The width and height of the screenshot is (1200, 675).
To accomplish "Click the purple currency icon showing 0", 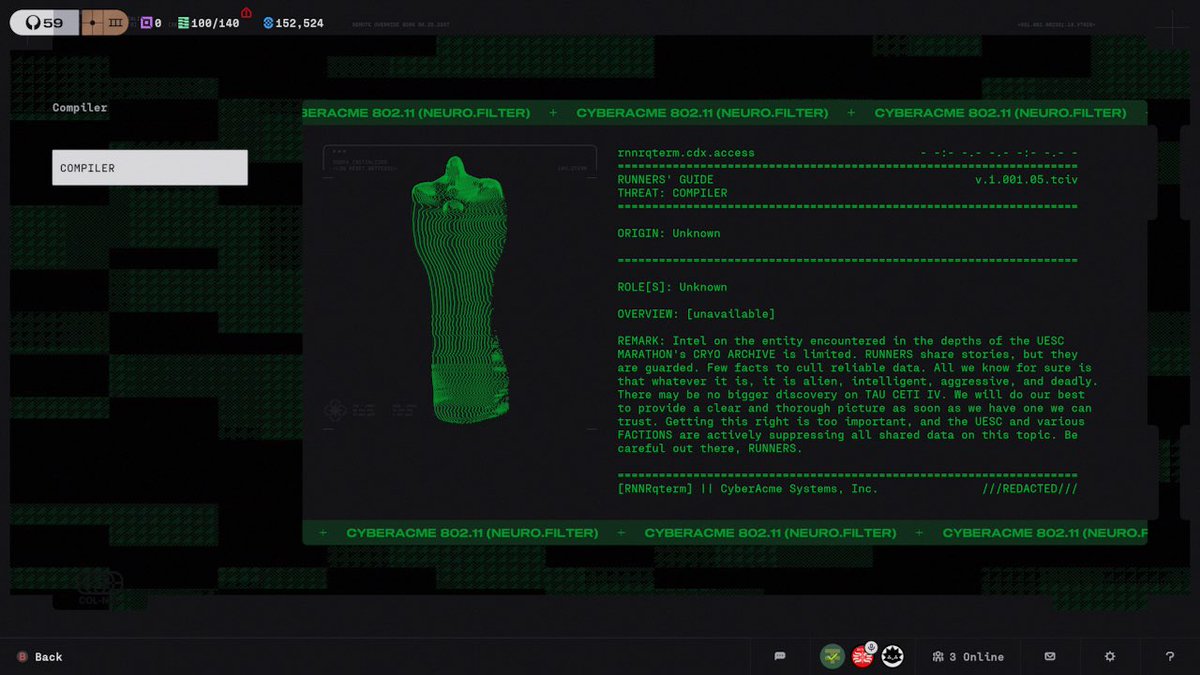I will click(151, 23).
